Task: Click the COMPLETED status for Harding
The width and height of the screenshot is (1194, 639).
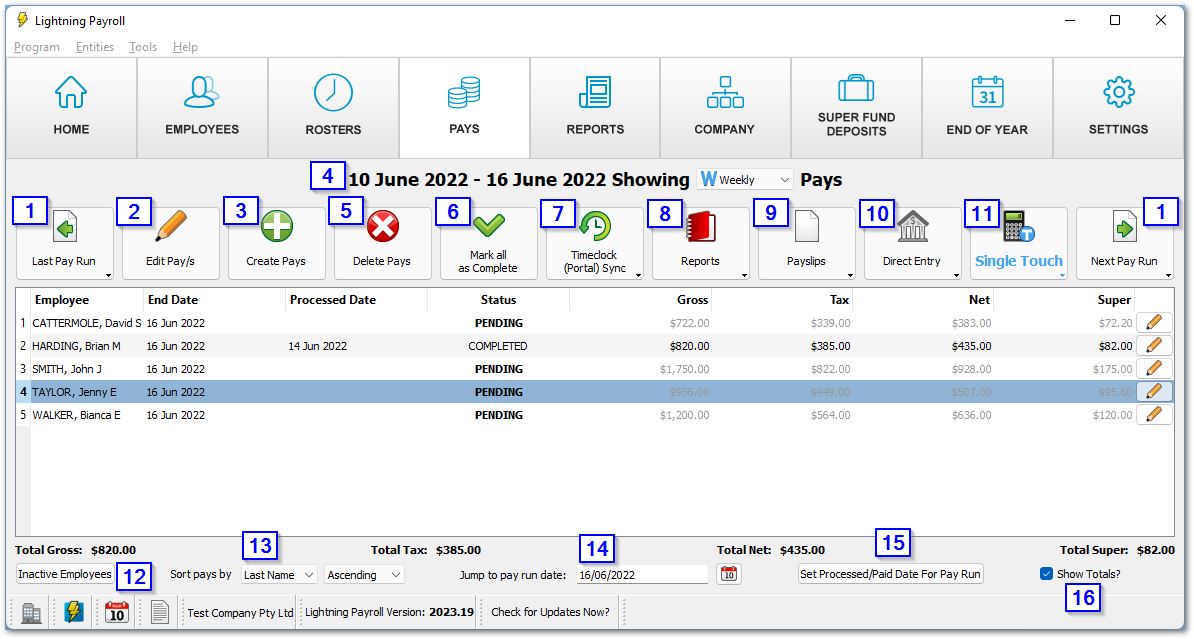Action: [498, 346]
